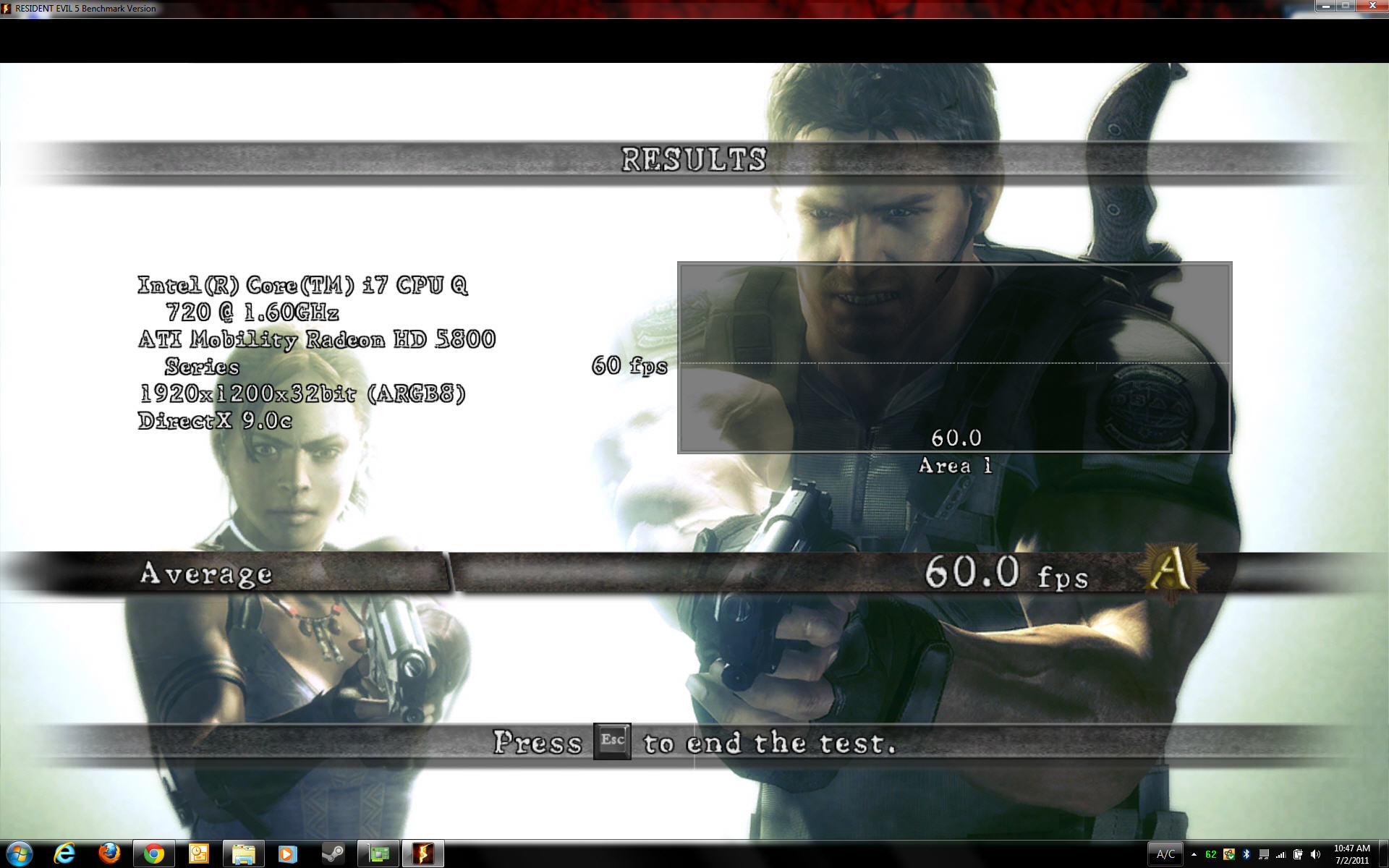This screenshot has height=868, width=1389.
Task: Click the Resident Evil 5 title bar icon
Action: (7, 9)
